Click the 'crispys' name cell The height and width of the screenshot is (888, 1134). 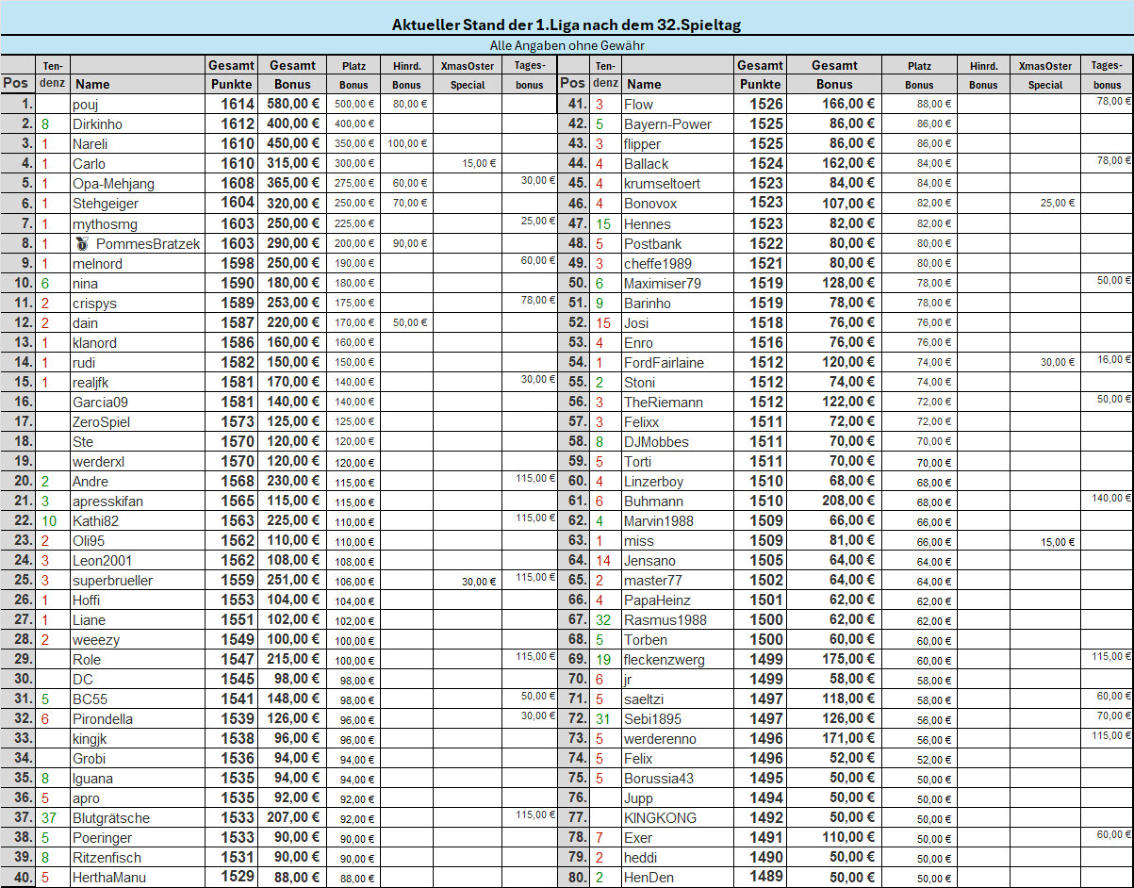137,303
